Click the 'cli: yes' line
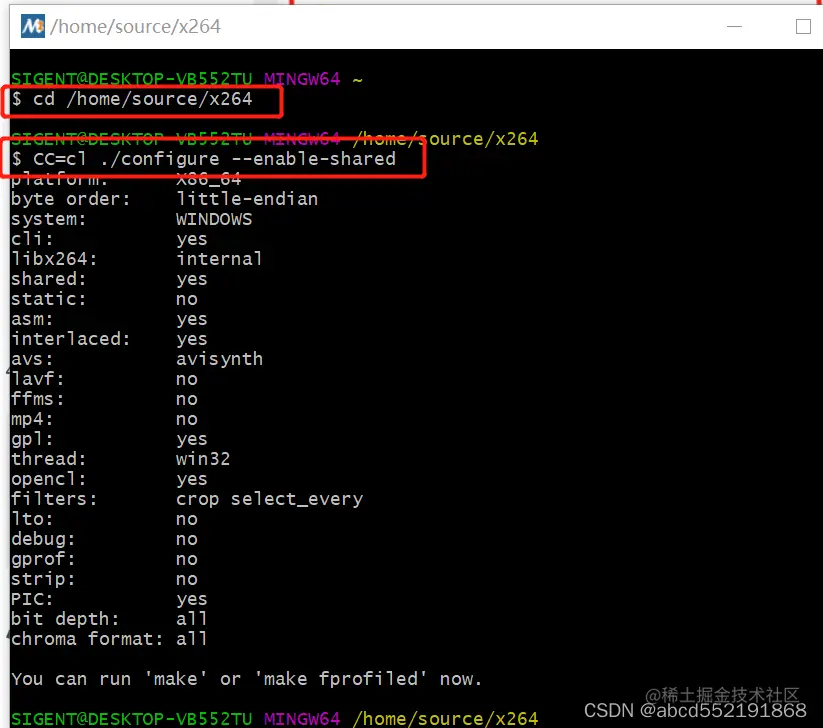Viewport: 823px width, 728px height. (x=109, y=239)
